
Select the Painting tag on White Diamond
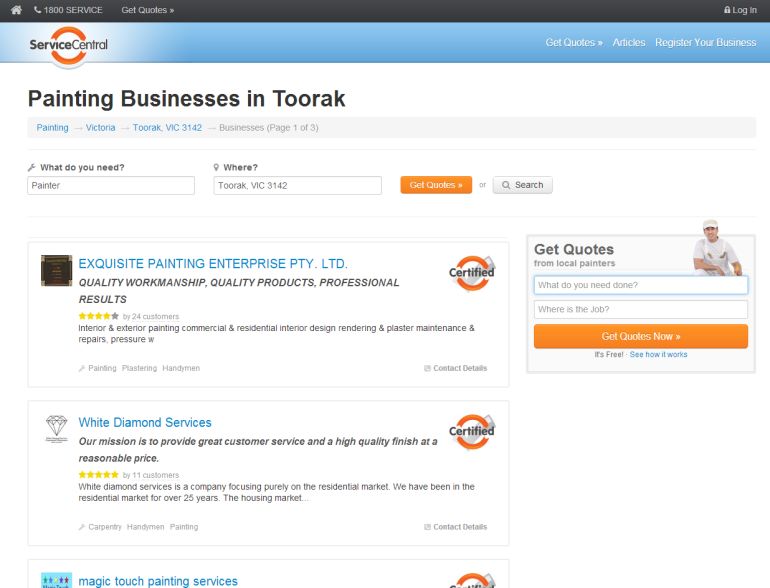click(184, 527)
